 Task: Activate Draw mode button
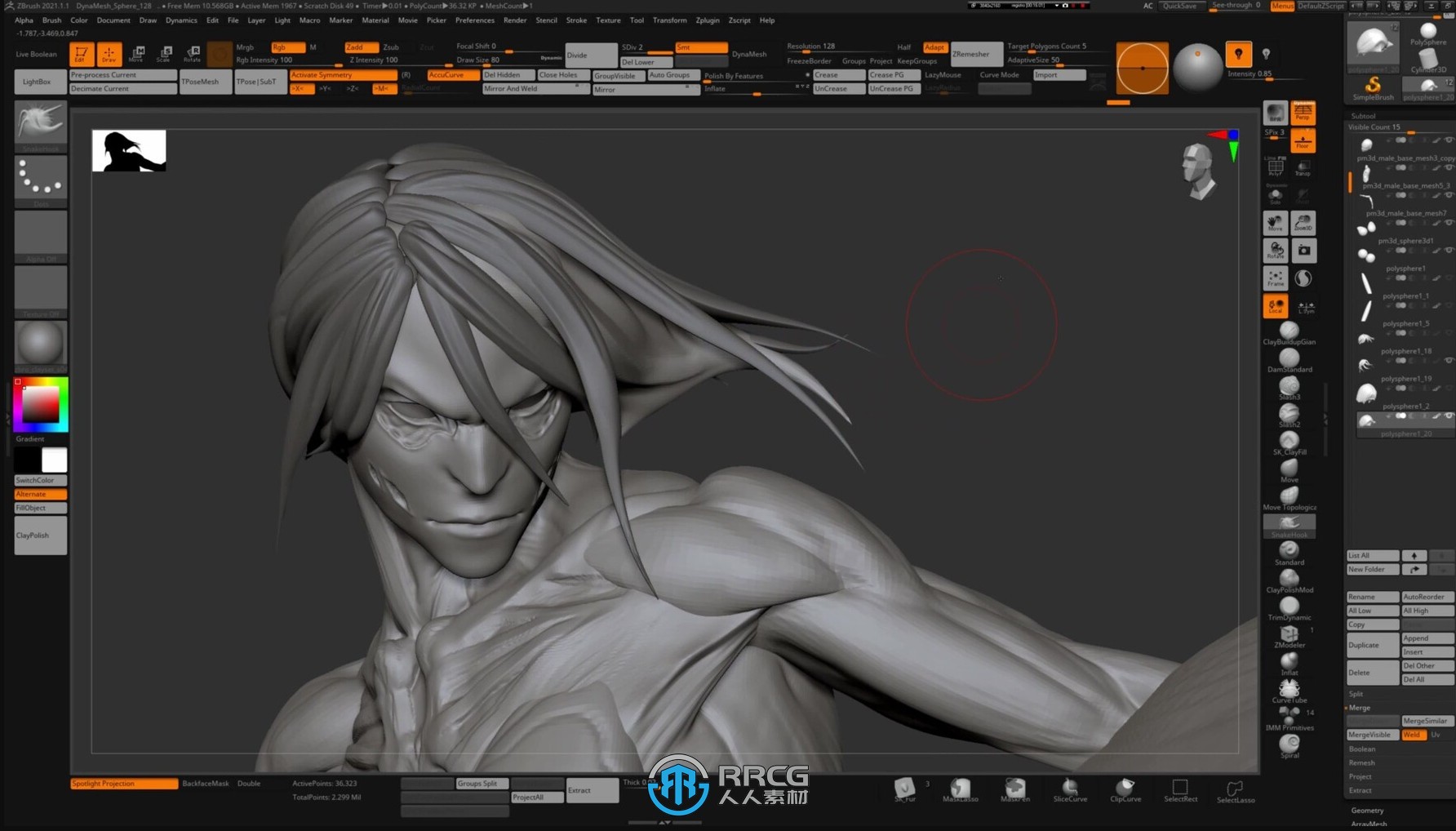(x=109, y=55)
